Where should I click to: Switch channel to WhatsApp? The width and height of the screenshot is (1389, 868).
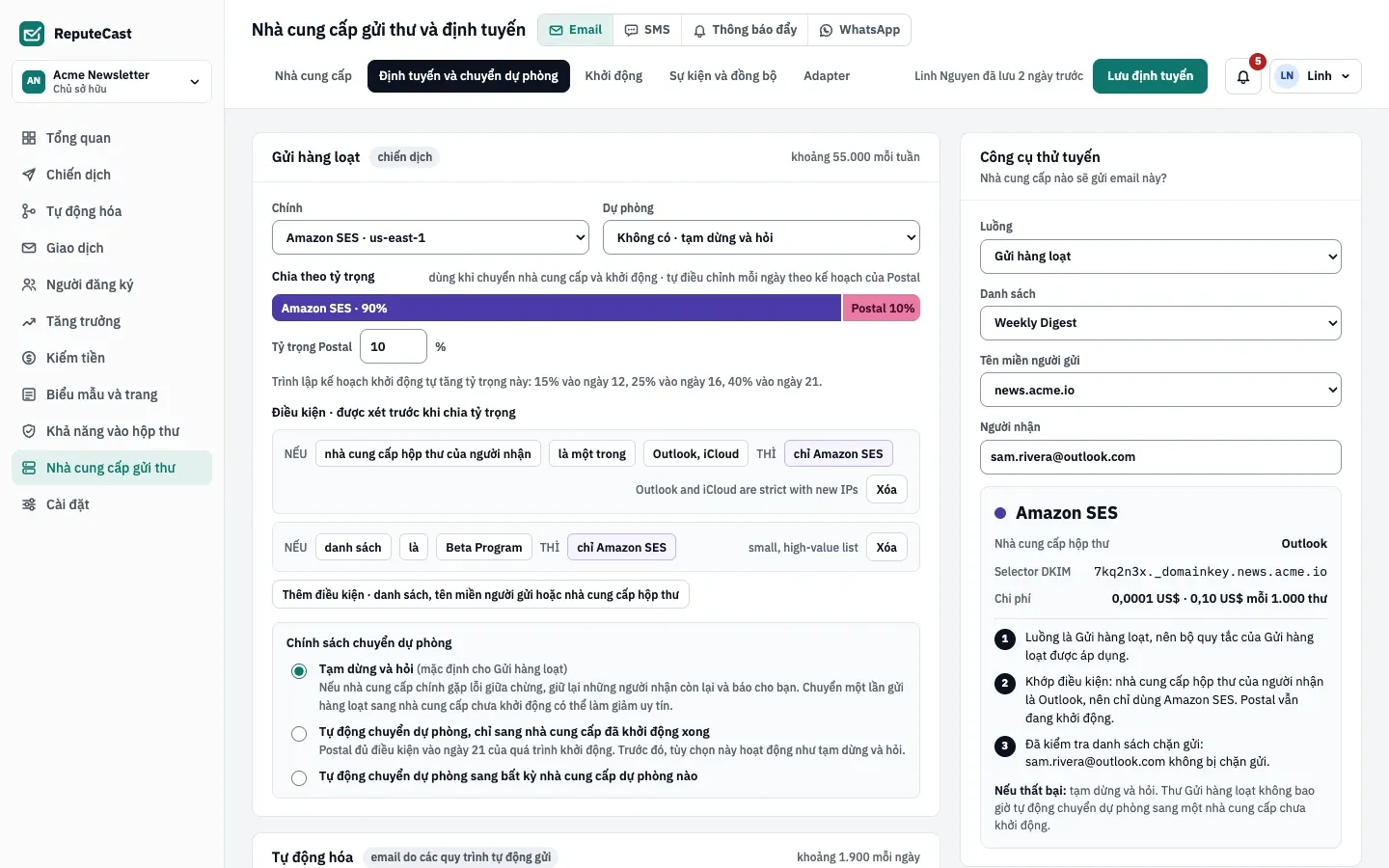[859, 30]
